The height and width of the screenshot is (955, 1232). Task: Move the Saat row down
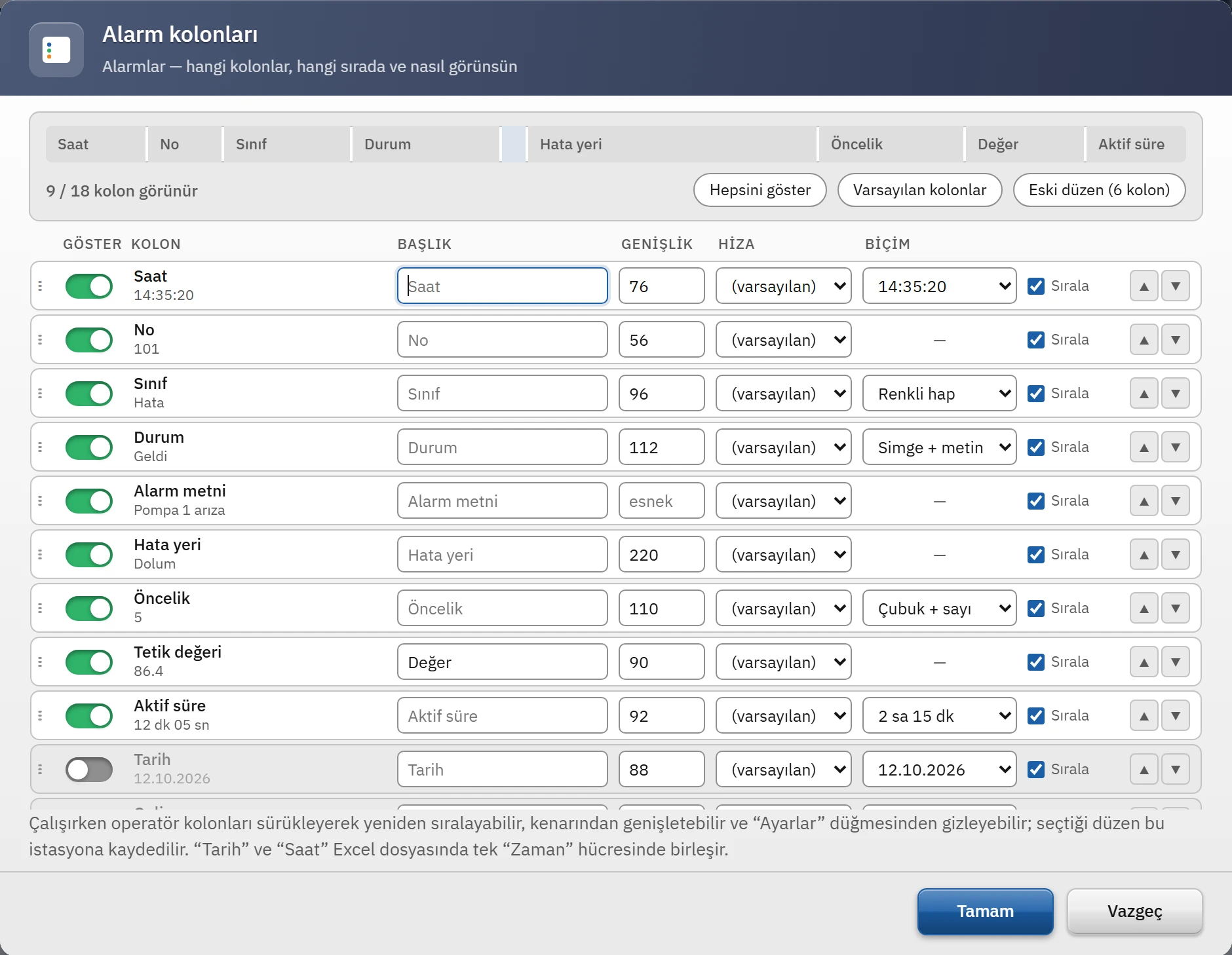(1176, 286)
